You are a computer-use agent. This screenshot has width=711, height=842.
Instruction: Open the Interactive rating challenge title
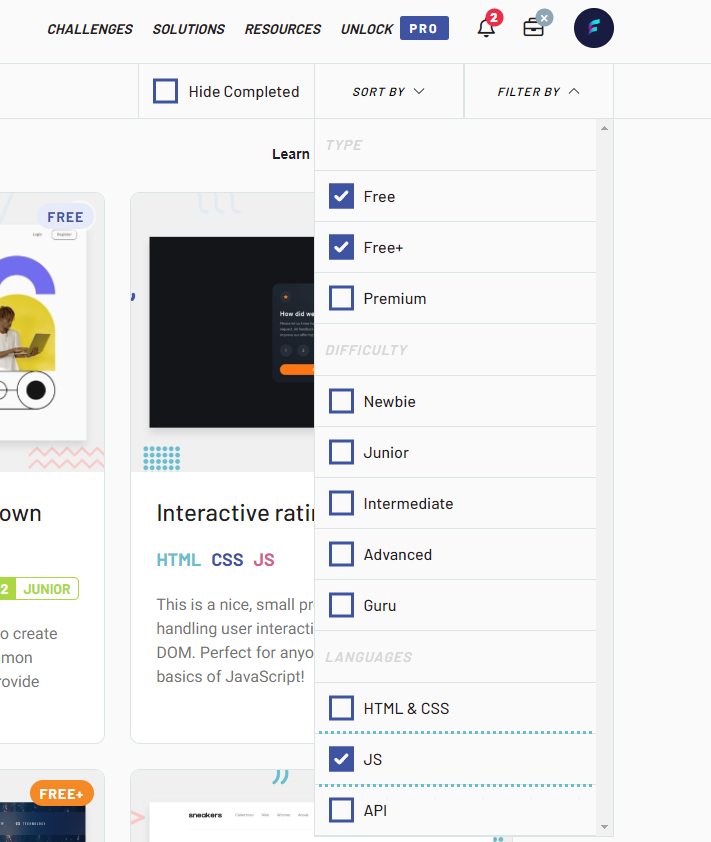point(236,513)
